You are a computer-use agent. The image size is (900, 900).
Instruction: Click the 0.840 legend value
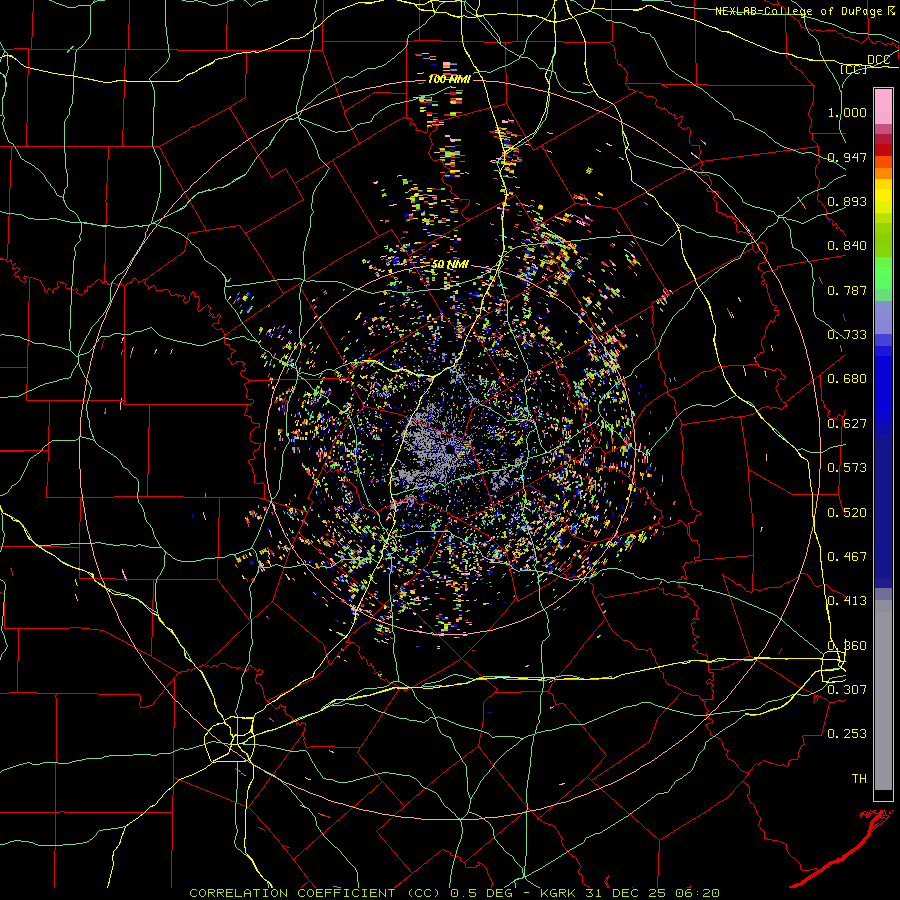tap(847, 246)
